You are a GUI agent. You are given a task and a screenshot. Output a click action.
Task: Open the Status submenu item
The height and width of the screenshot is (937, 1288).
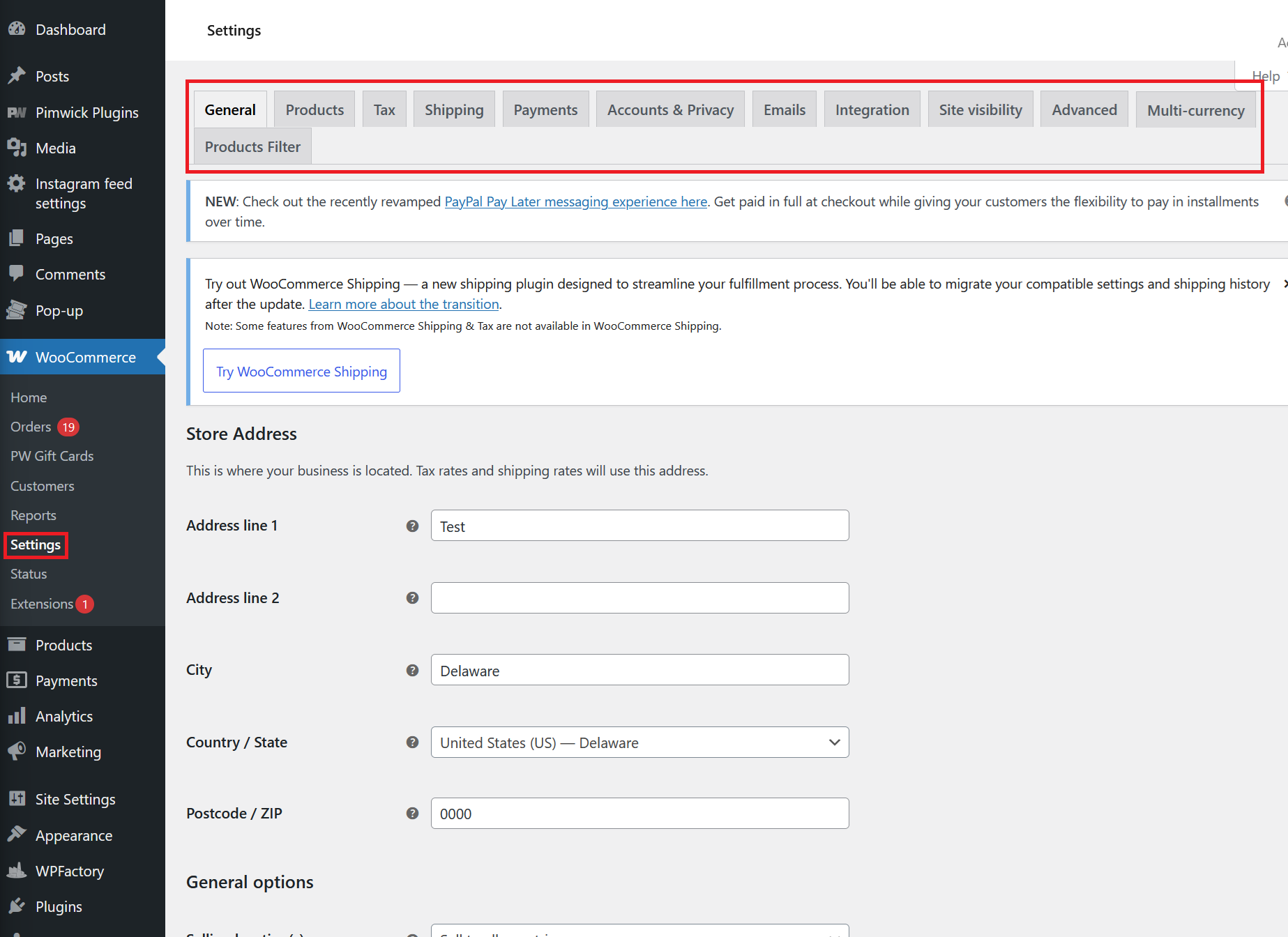(x=29, y=574)
